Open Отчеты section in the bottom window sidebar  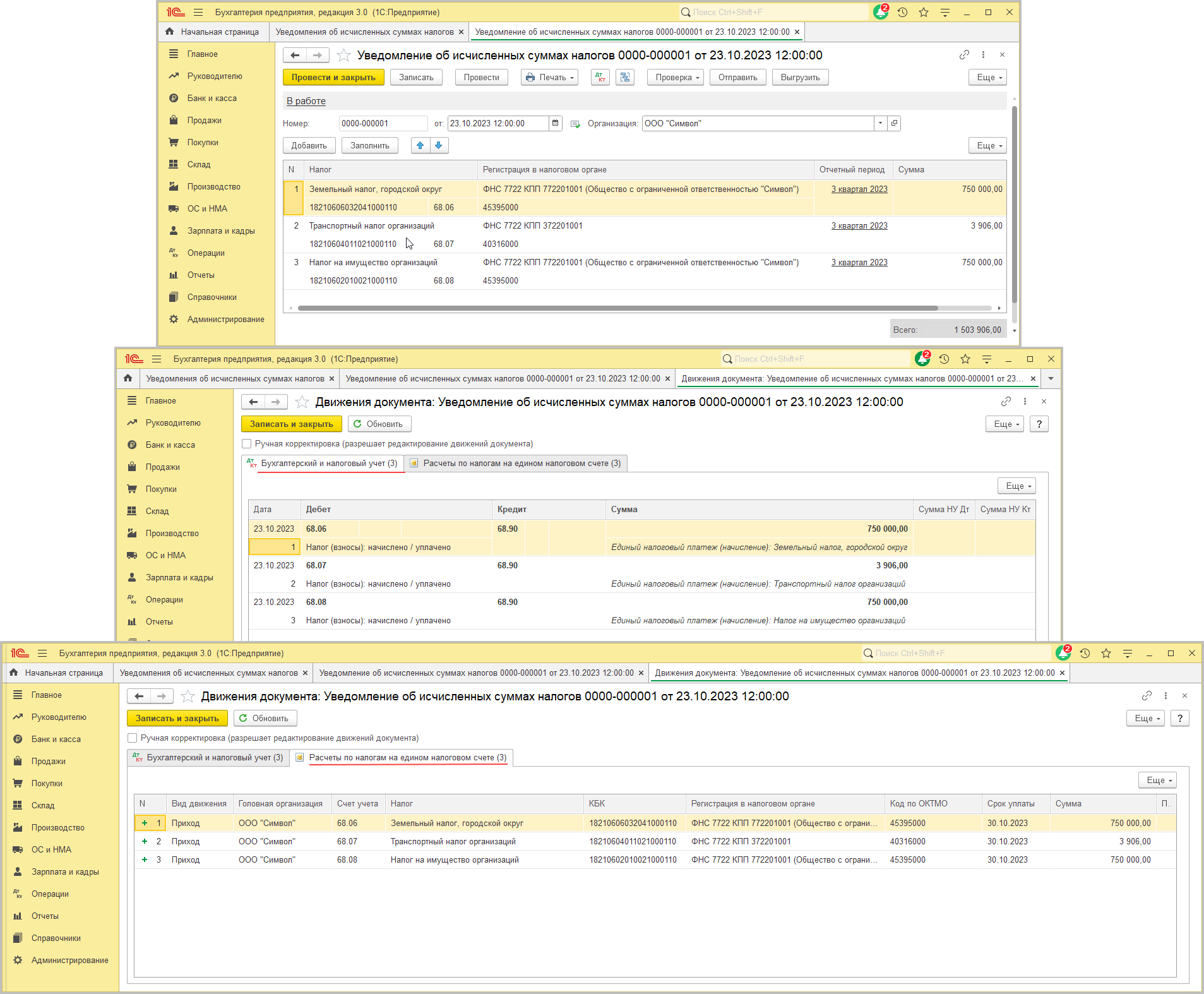click(45, 916)
